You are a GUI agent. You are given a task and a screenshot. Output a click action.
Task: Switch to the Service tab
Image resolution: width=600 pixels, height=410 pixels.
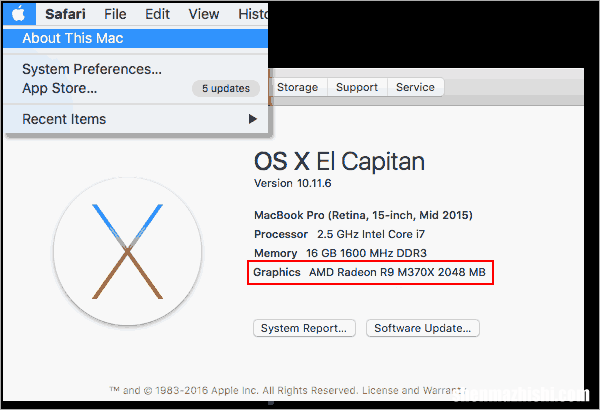coord(416,87)
